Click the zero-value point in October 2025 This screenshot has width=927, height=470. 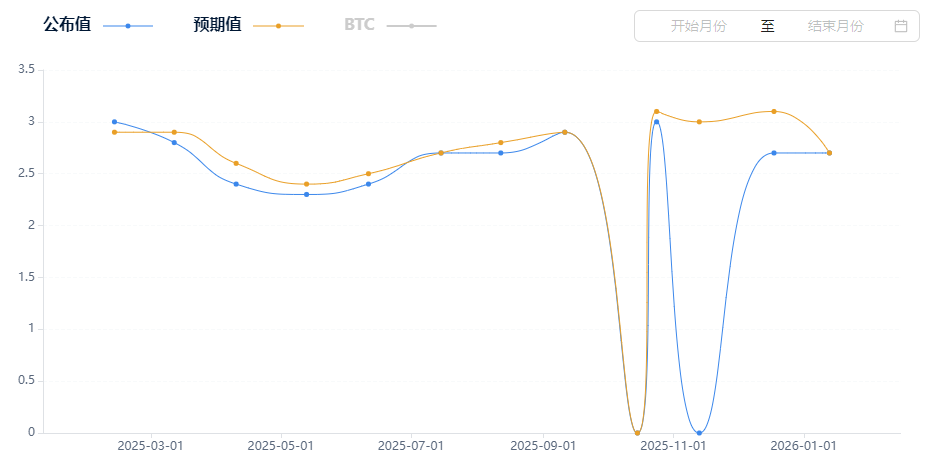click(637, 433)
